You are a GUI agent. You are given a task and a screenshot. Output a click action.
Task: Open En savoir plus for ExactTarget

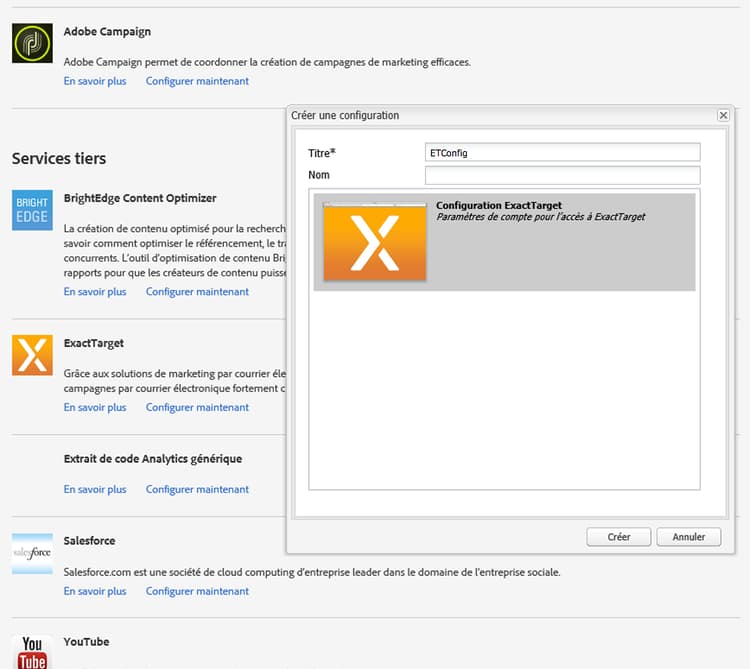pos(95,407)
